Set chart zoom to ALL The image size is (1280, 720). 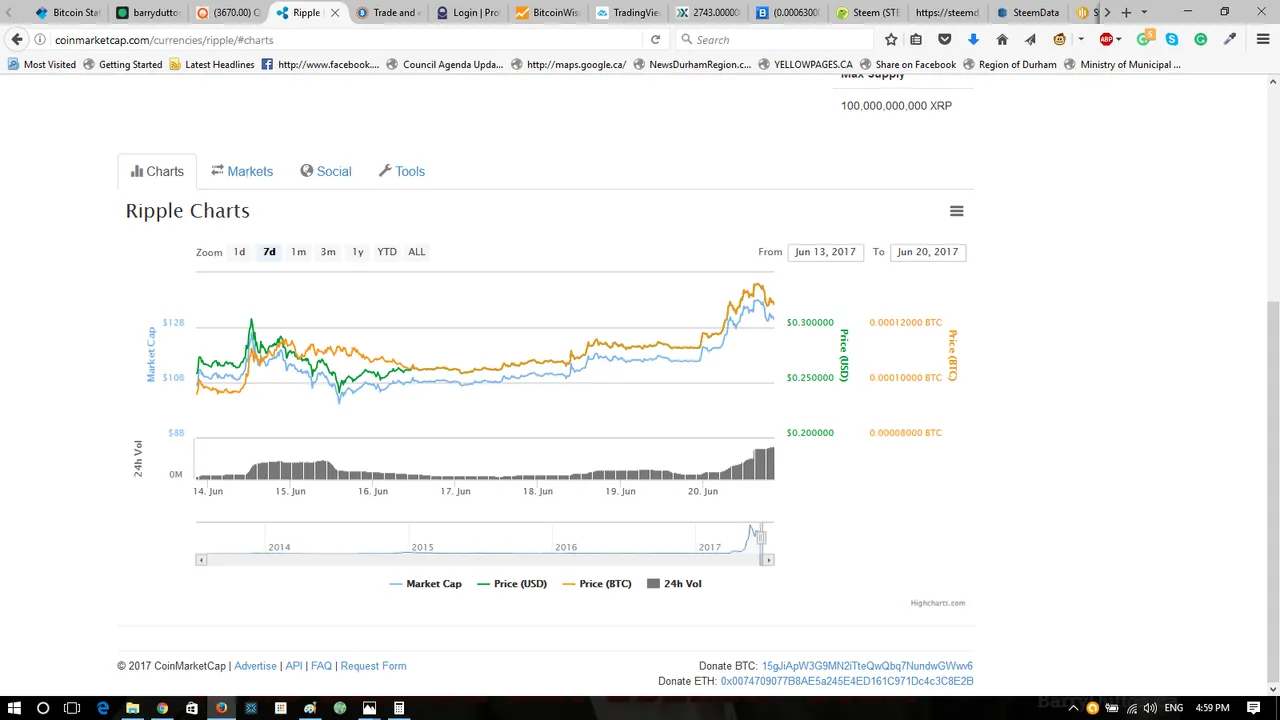pos(417,252)
